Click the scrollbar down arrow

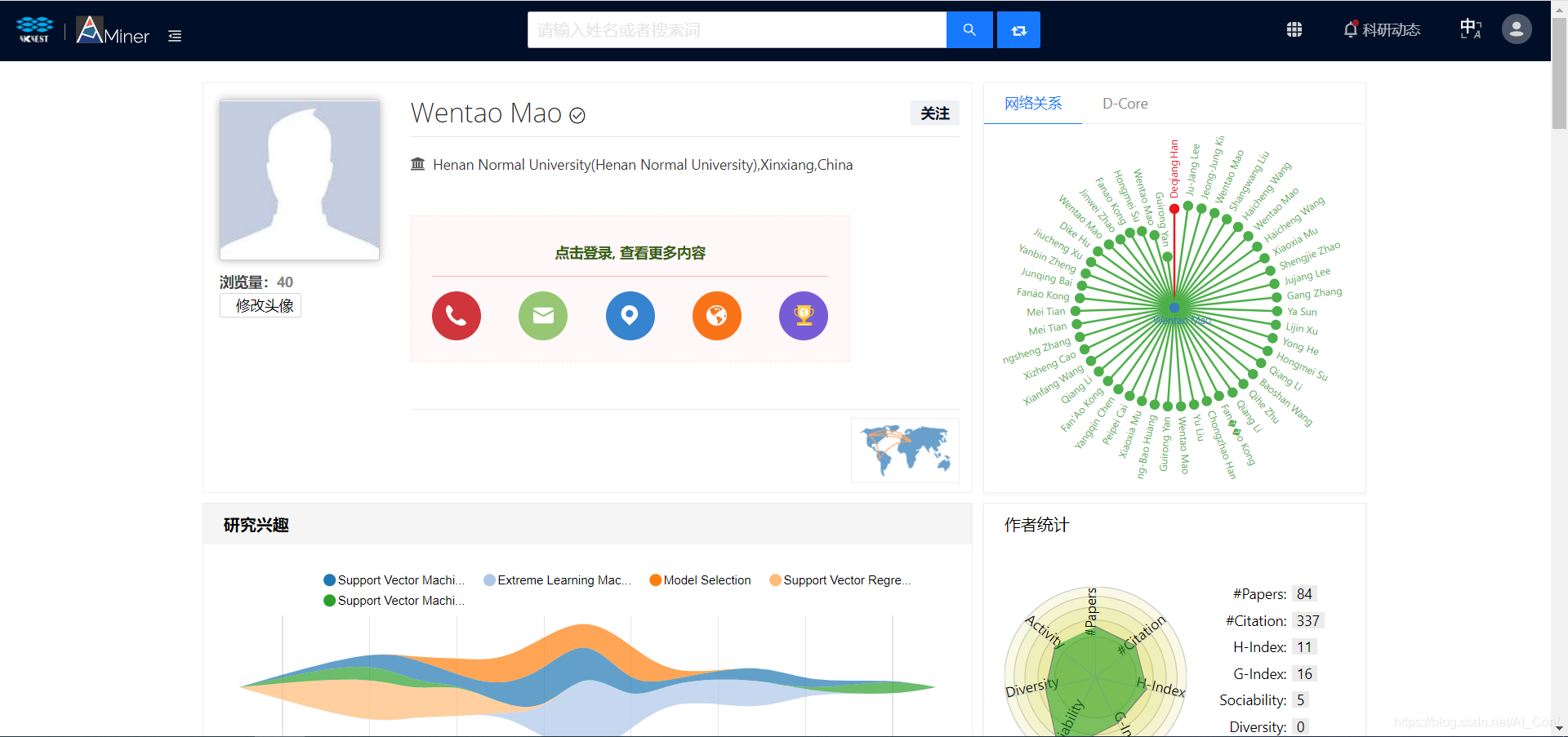coord(1559,729)
